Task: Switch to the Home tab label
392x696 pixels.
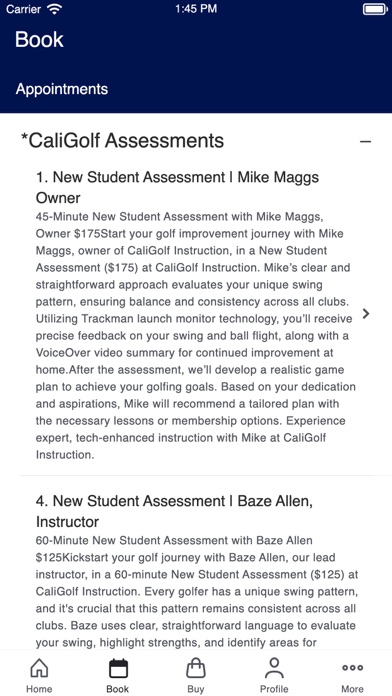Action: (x=39, y=689)
